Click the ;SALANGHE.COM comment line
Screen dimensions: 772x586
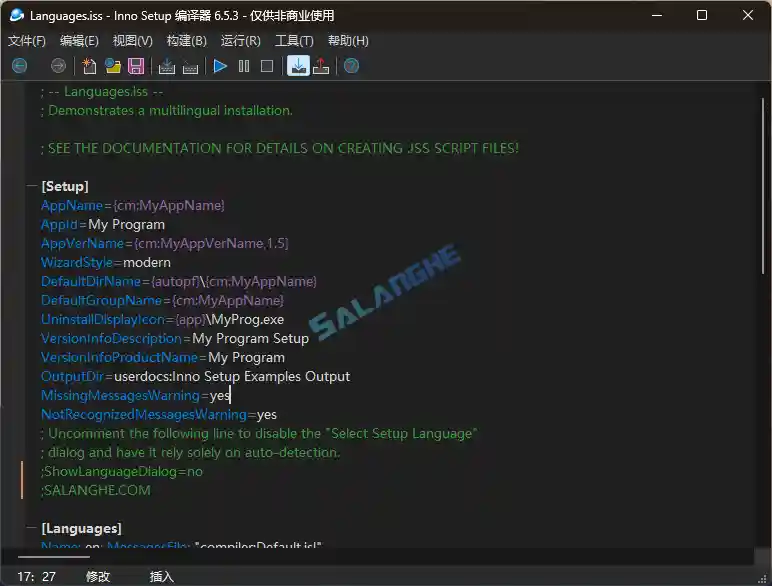point(96,490)
